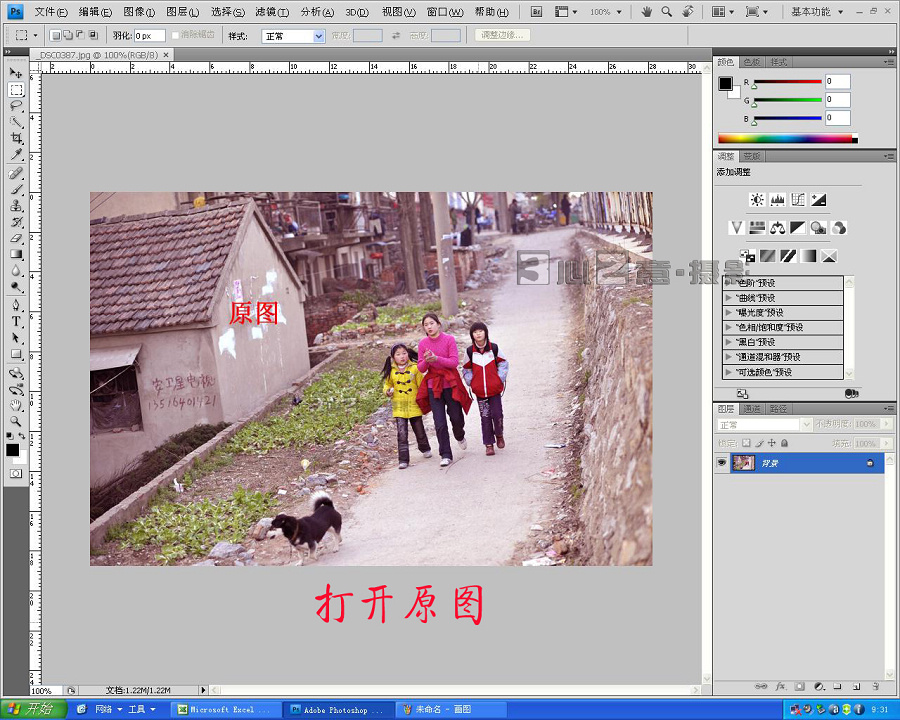Open the 滤镜(T) menu
The height and width of the screenshot is (720, 900).
271,12
